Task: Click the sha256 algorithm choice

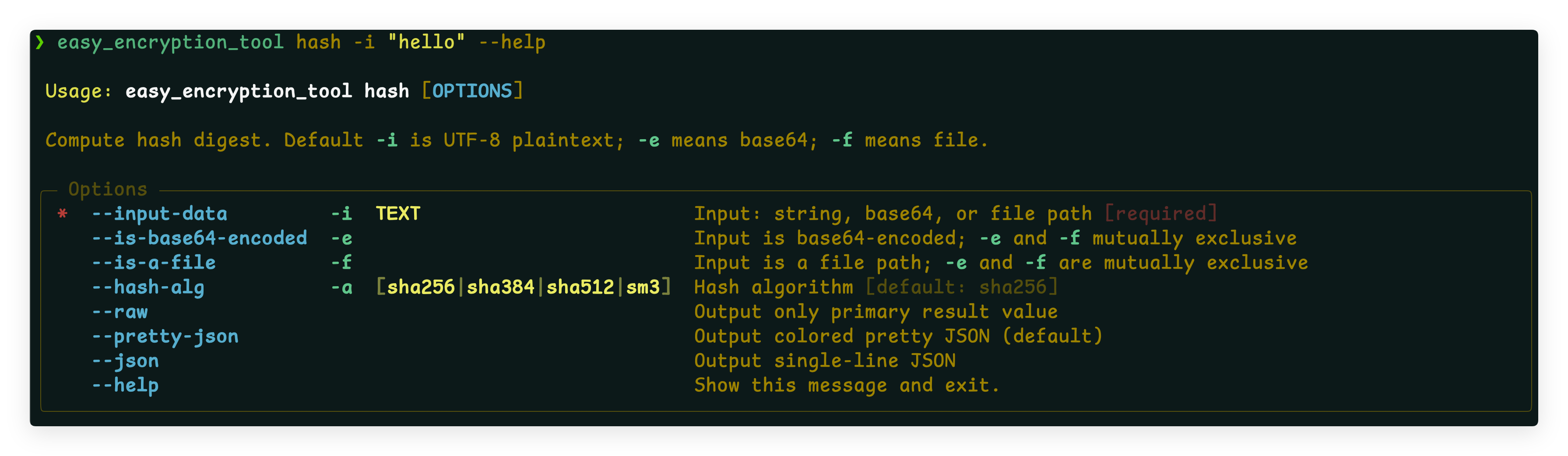Action: tap(421, 287)
